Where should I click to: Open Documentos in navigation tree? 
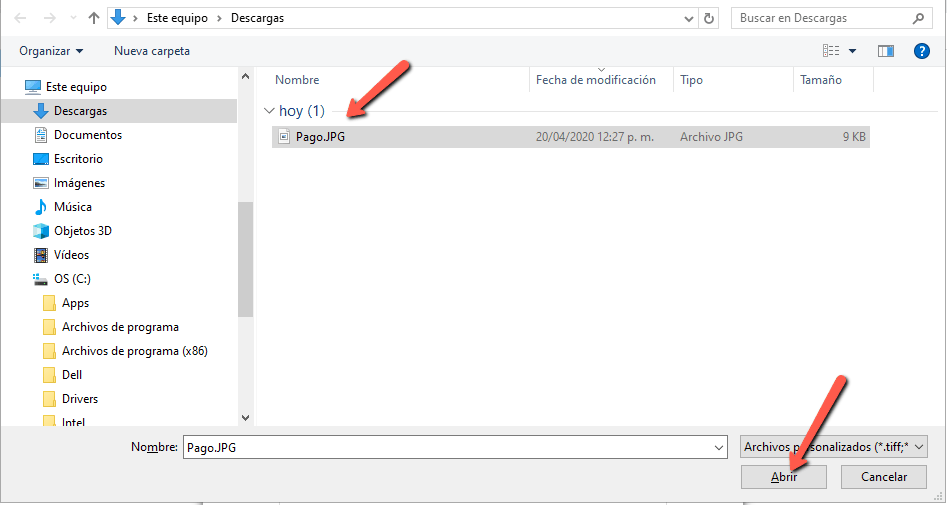pyautogui.click(x=88, y=135)
